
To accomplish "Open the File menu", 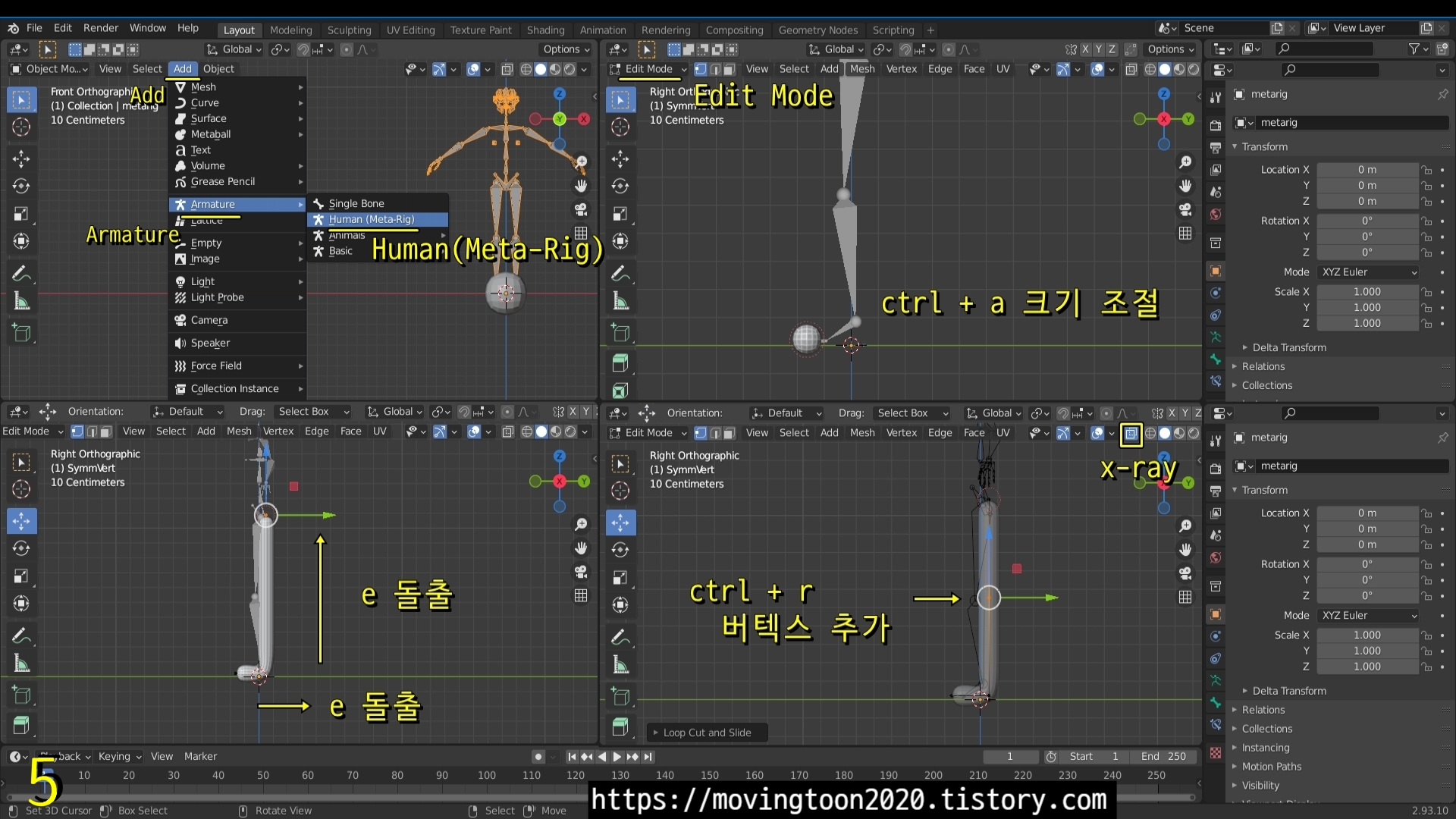I will [x=34, y=28].
